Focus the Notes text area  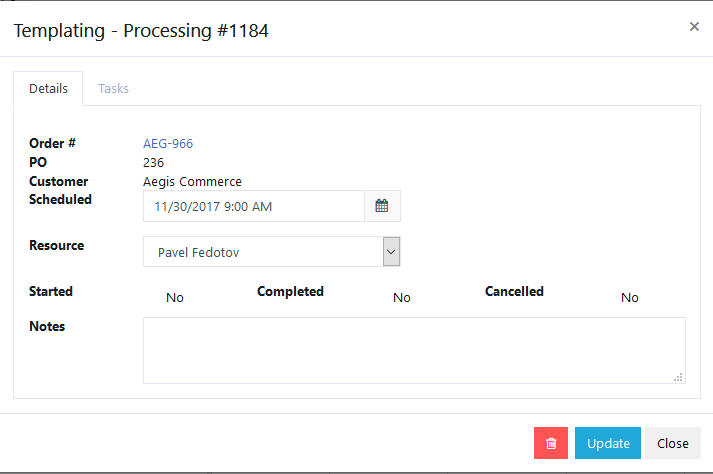point(413,350)
